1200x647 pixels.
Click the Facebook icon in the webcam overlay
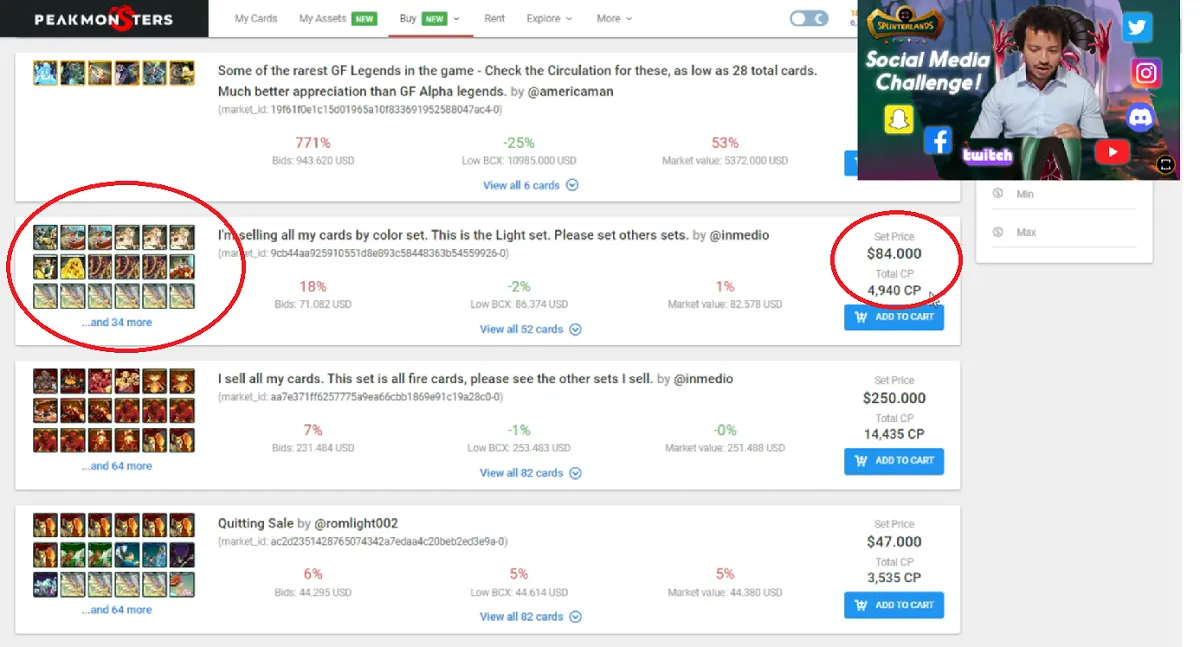937,140
